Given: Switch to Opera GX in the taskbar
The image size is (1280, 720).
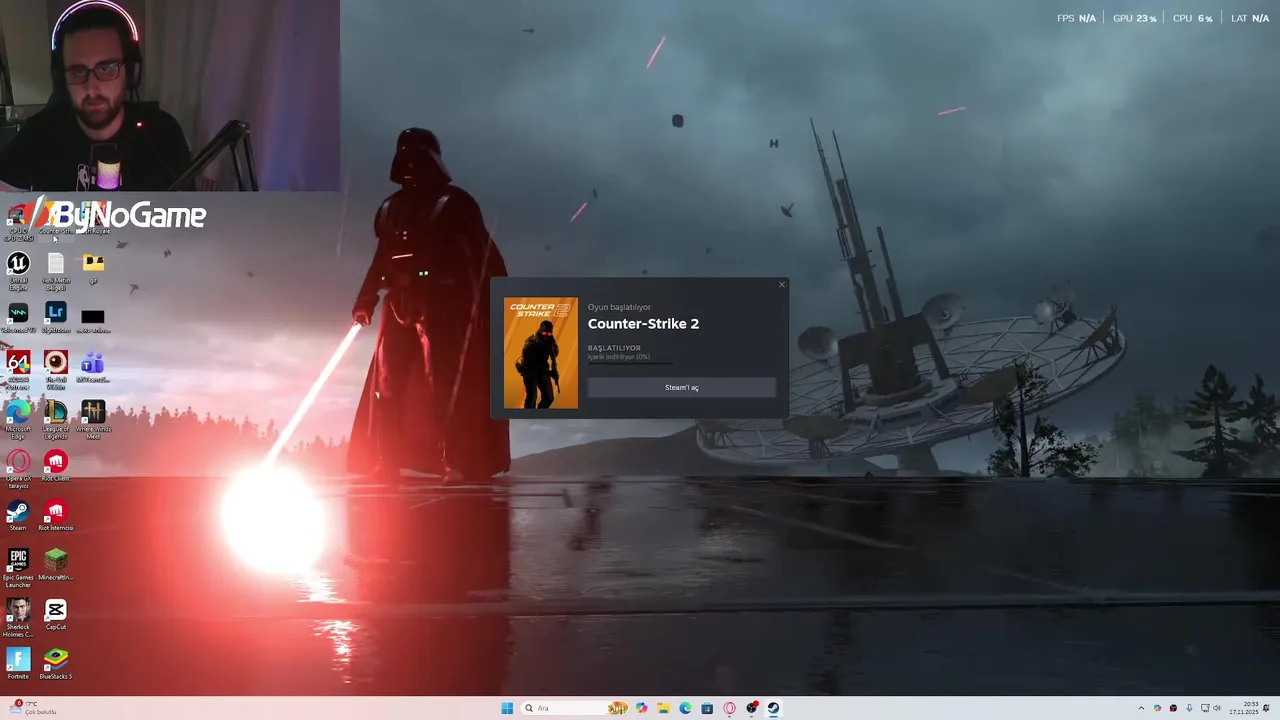Looking at the screenshot, I should point(729,708).
